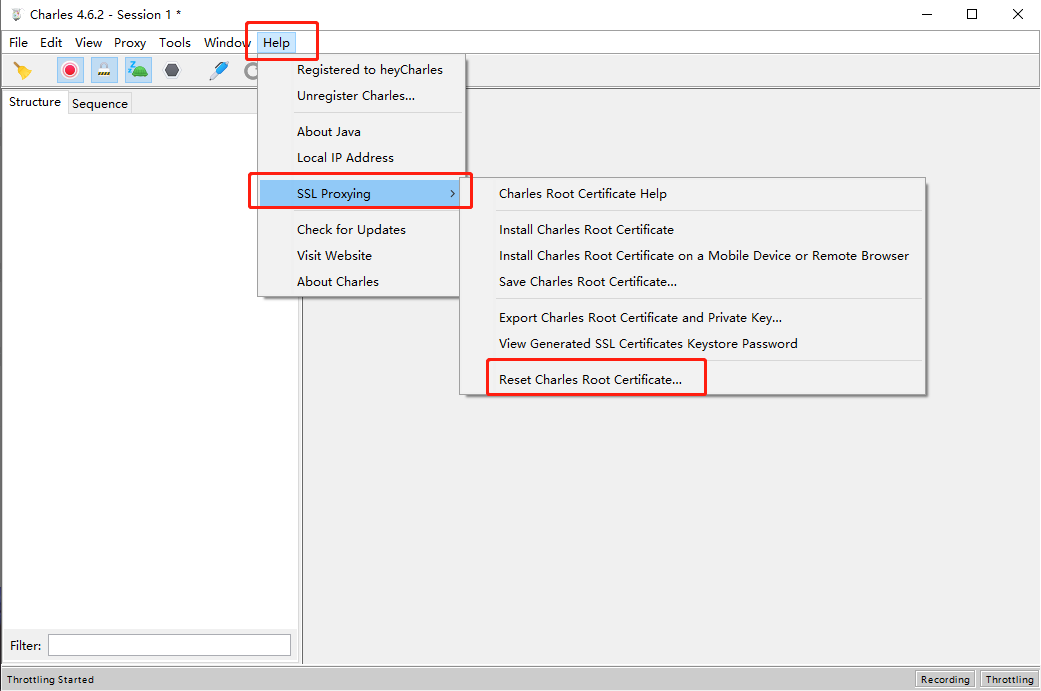Toggle the turtle throttling icon

click(x=138, y=70)
